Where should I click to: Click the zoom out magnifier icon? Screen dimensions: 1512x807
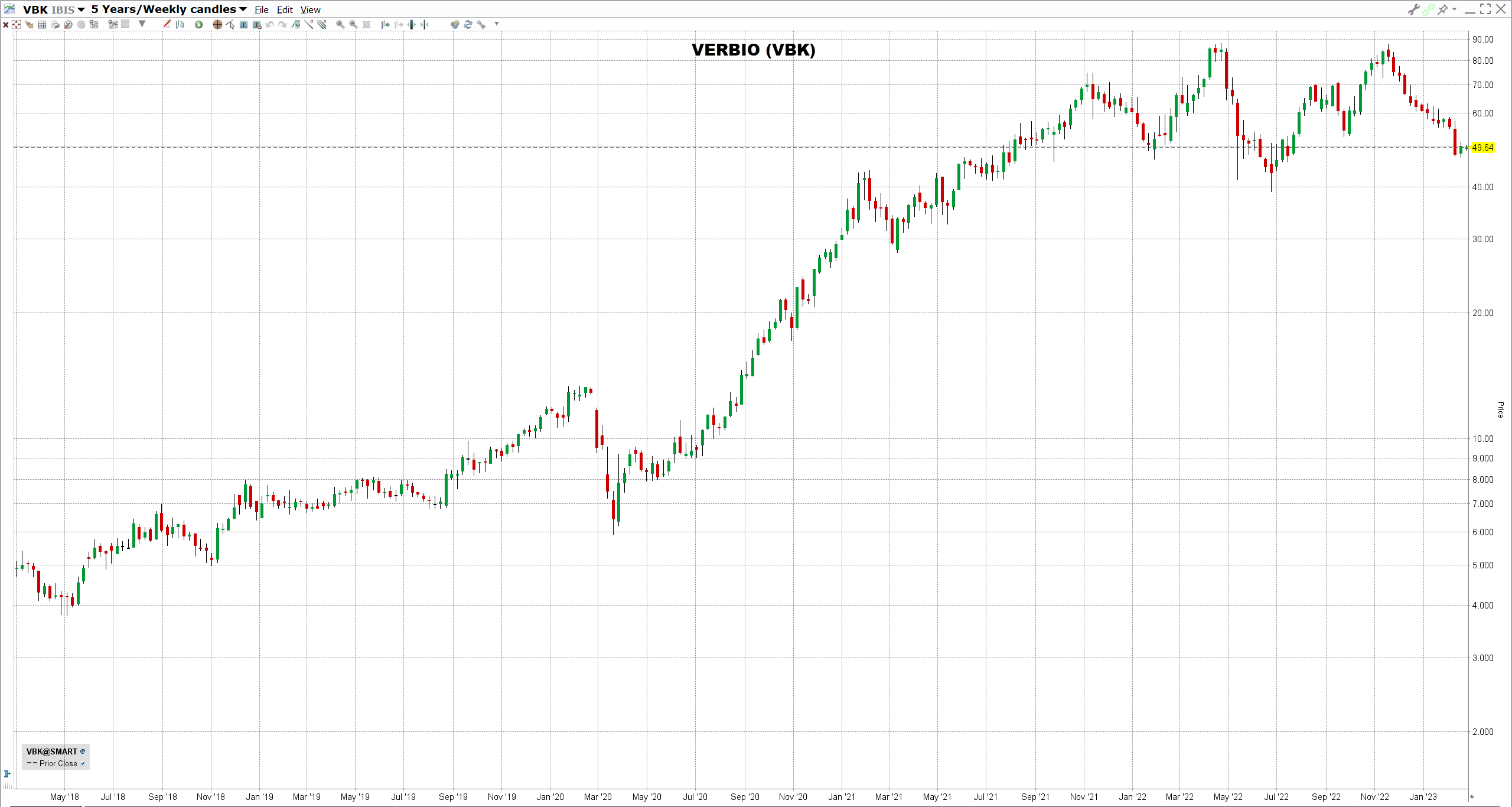(353, 25)
